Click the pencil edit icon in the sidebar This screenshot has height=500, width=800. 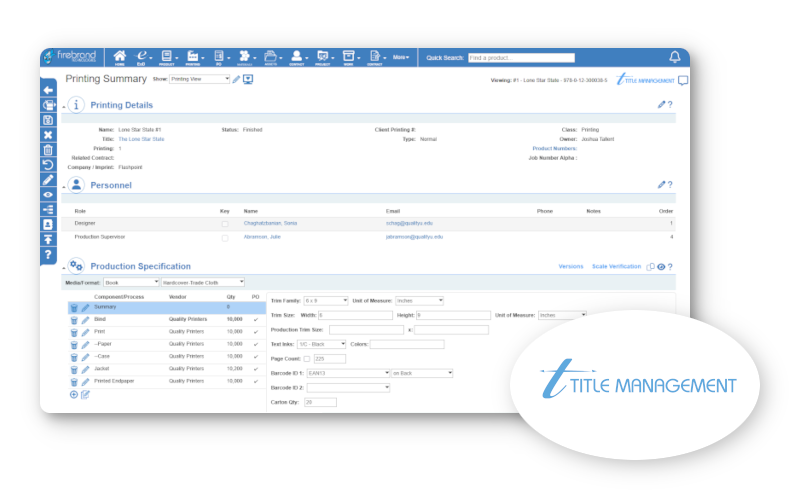(48, 180)
